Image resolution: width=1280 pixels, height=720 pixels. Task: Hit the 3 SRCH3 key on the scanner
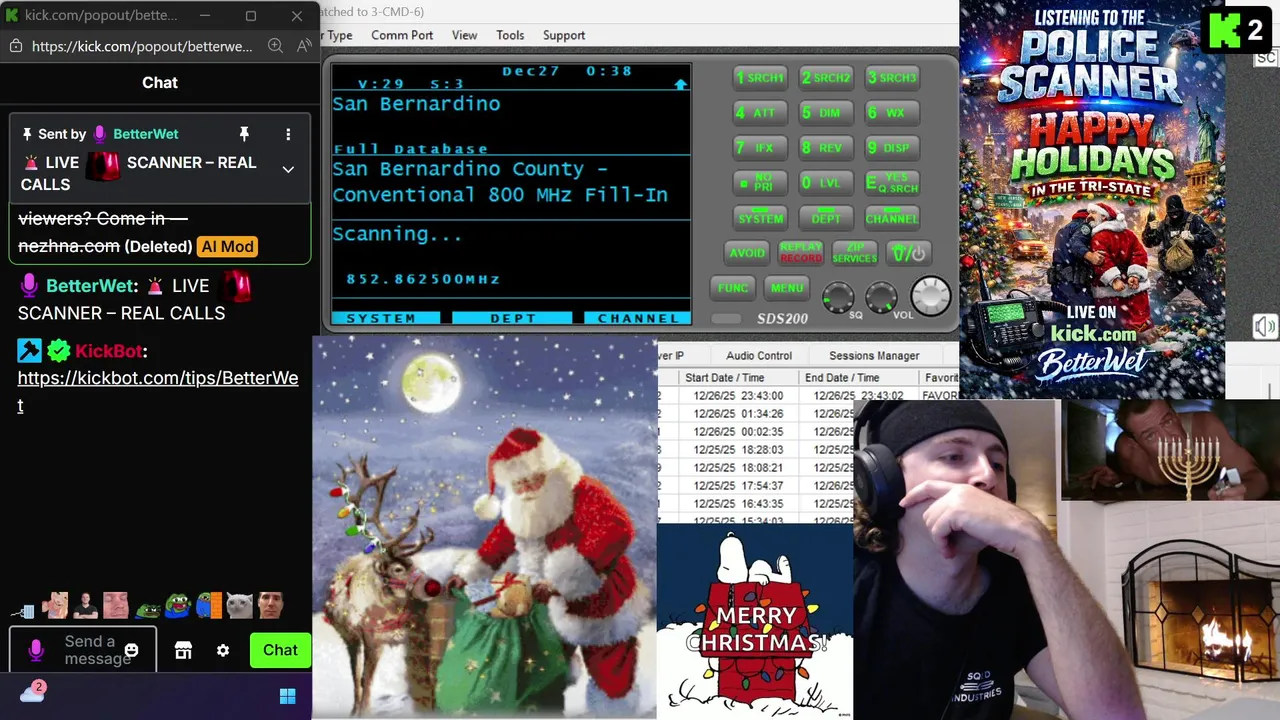point(892,78)
